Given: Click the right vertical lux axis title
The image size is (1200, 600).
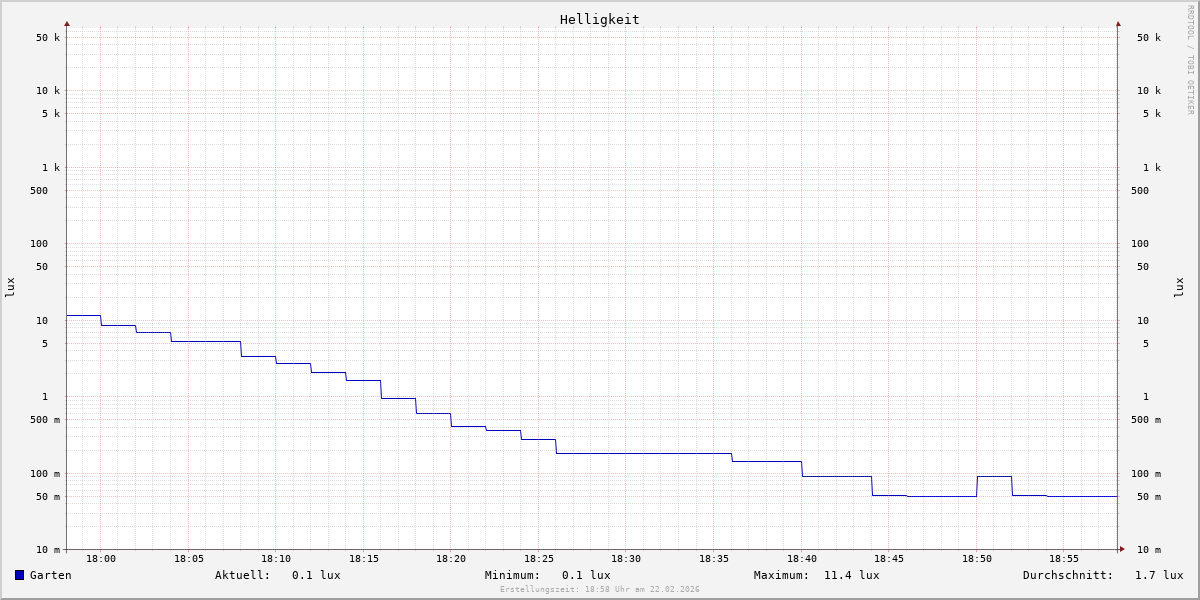Looking at the screenshot, I should [x=1179, y=287].
